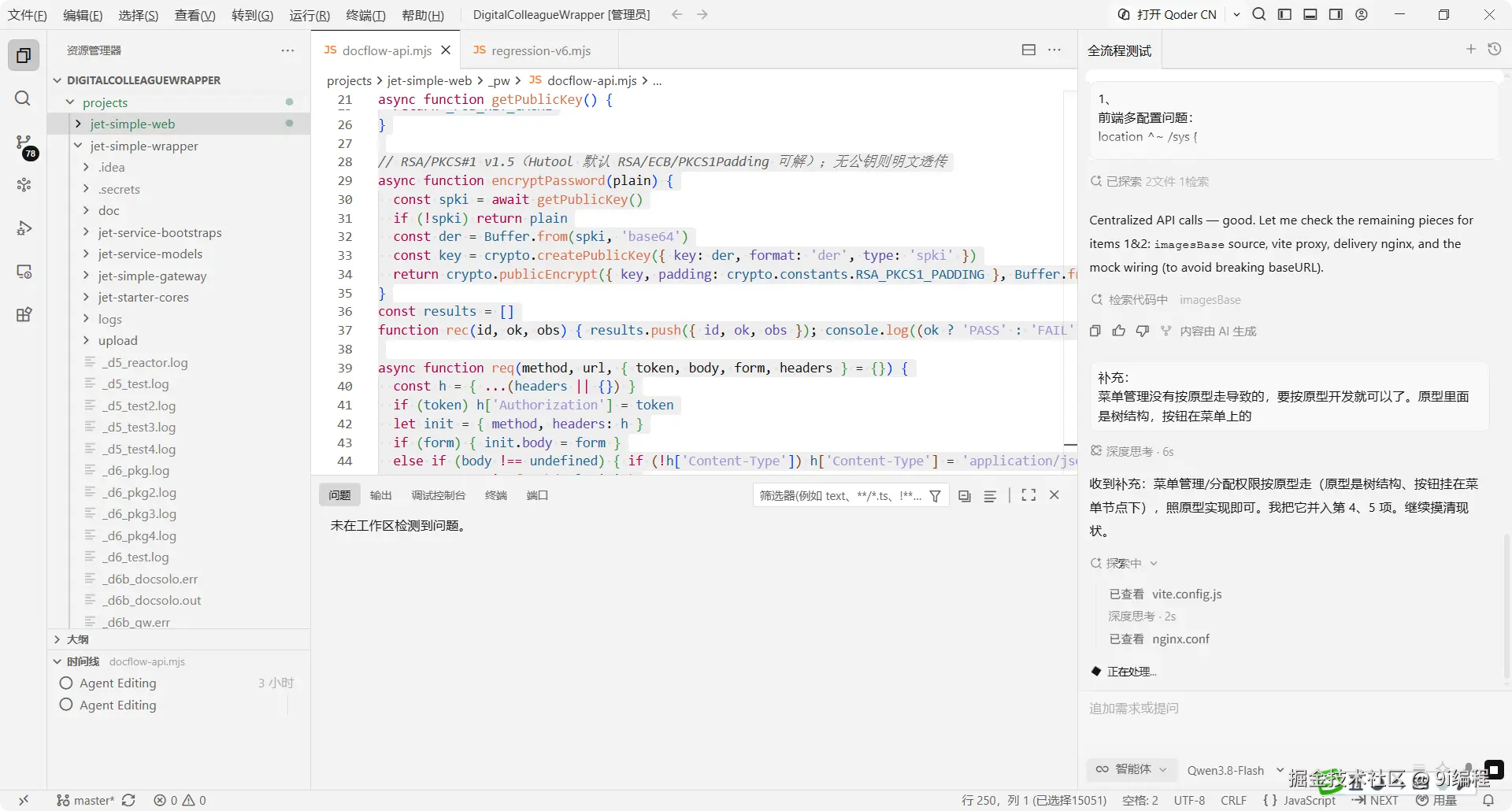Click the notifications bell in status bar
The height and width of the screenshot is (811, 1512).
[x=1488, y=800]
